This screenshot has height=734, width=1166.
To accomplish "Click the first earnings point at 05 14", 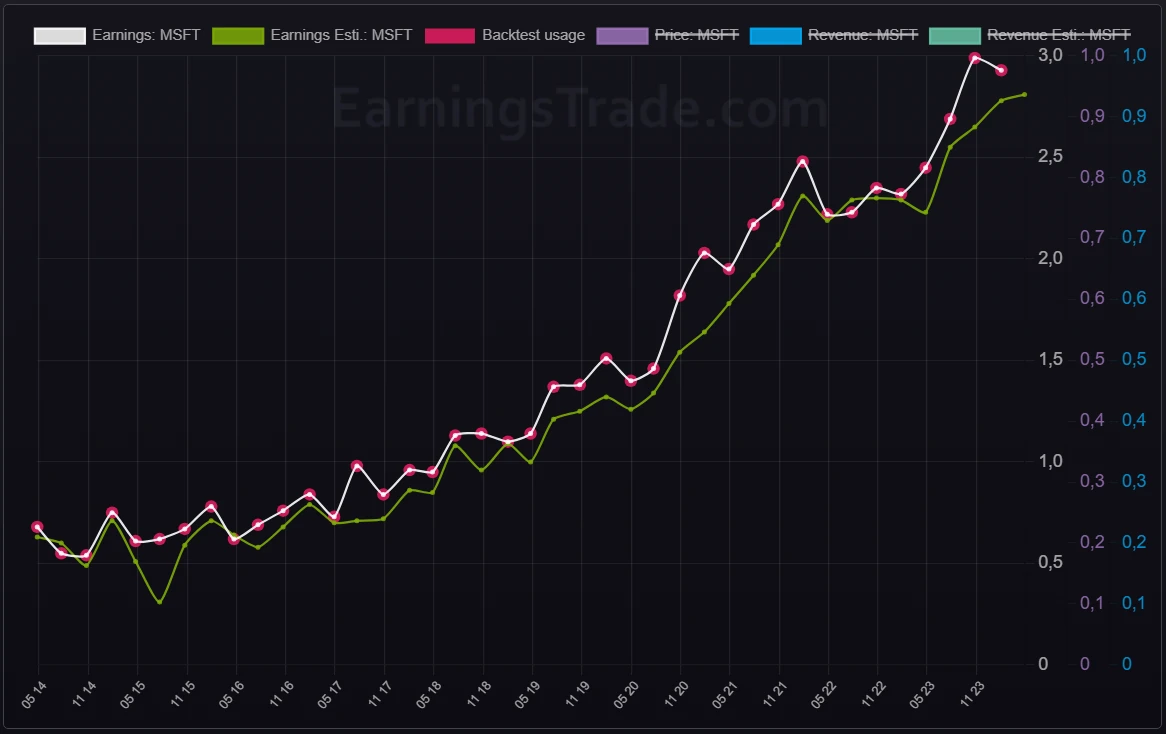I will click(x=37, y=527).
